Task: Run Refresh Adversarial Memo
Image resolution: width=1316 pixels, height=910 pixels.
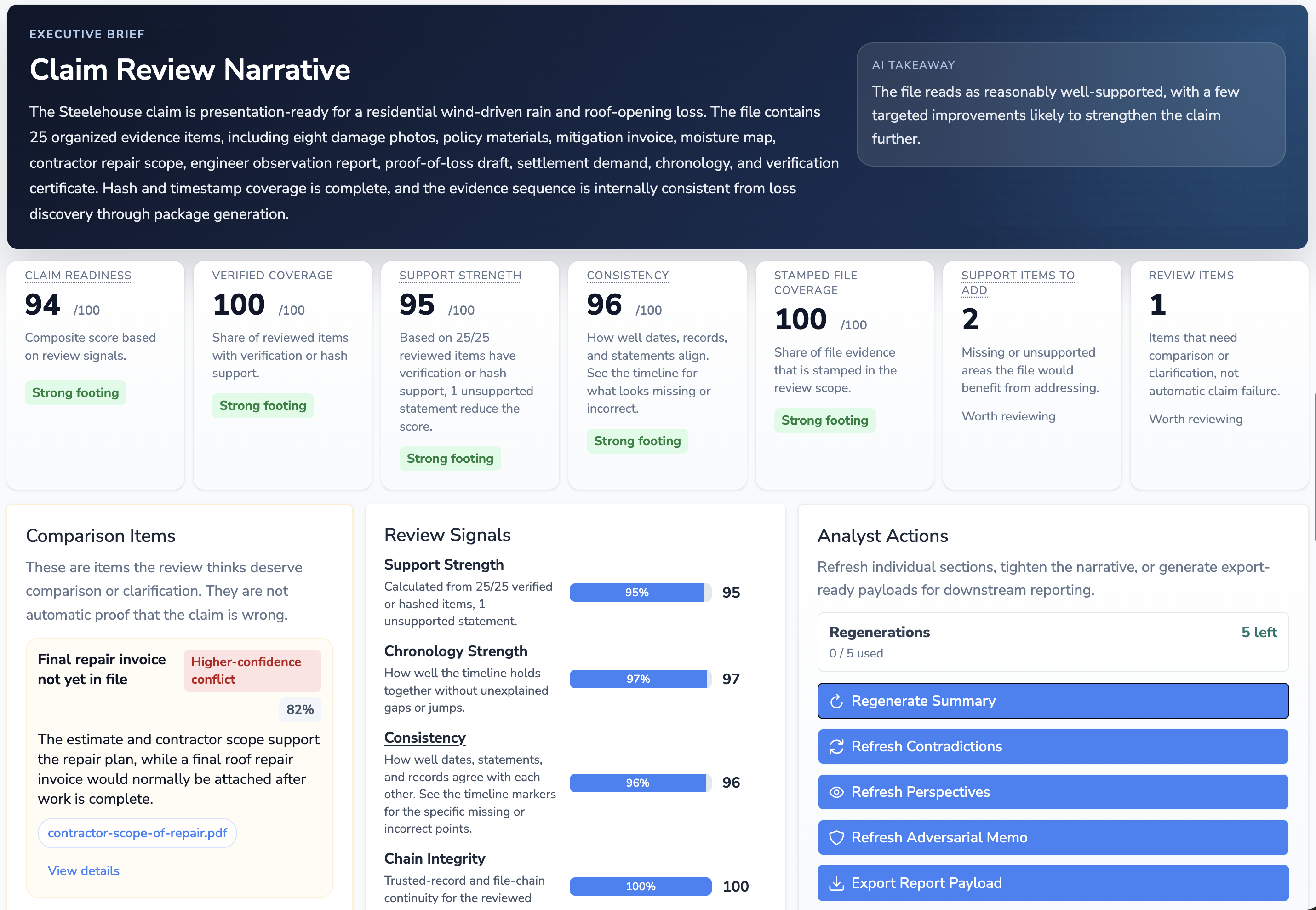Action: [1053, 838]
